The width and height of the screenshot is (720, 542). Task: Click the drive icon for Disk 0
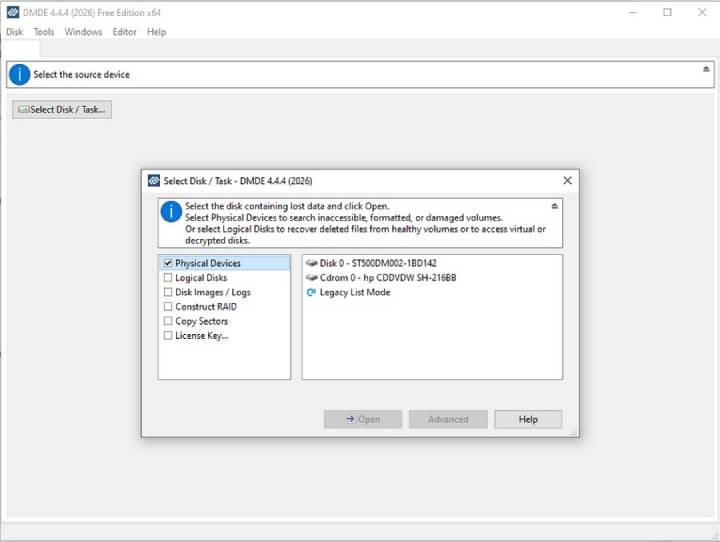point(312,263)
